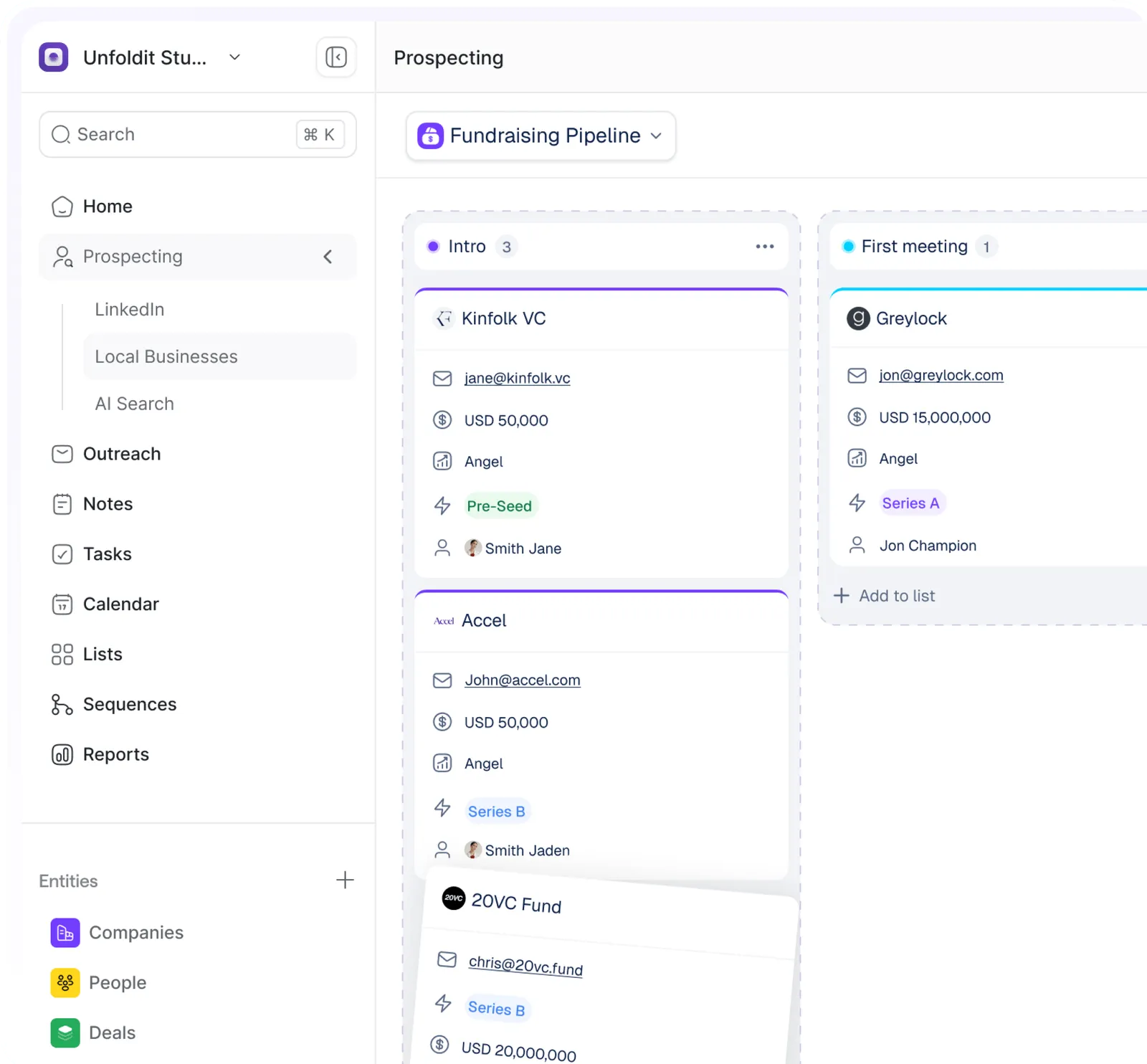The width and height of the screenshot is (1147, 1064).
Task: Click the Fundraising Pipeline purple icon
Action: point(431,136)
